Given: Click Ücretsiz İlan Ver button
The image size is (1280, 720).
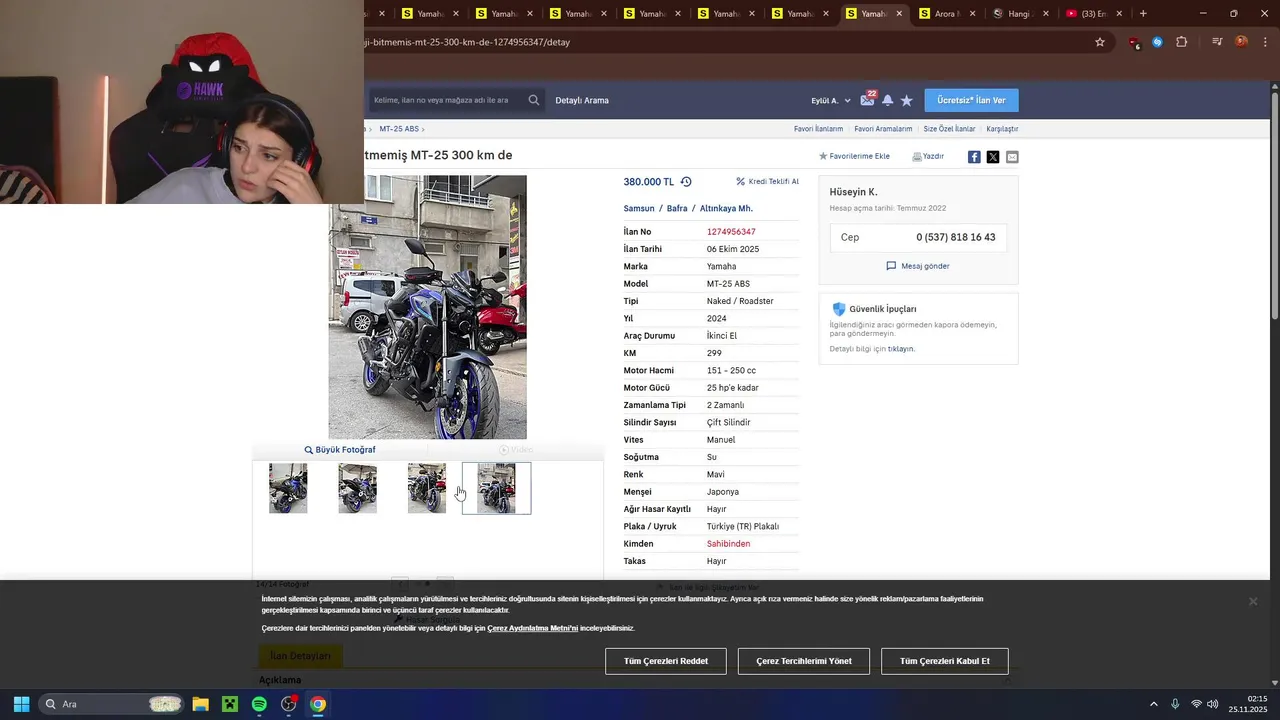Looking at the screenshot, I should point(971,100).
